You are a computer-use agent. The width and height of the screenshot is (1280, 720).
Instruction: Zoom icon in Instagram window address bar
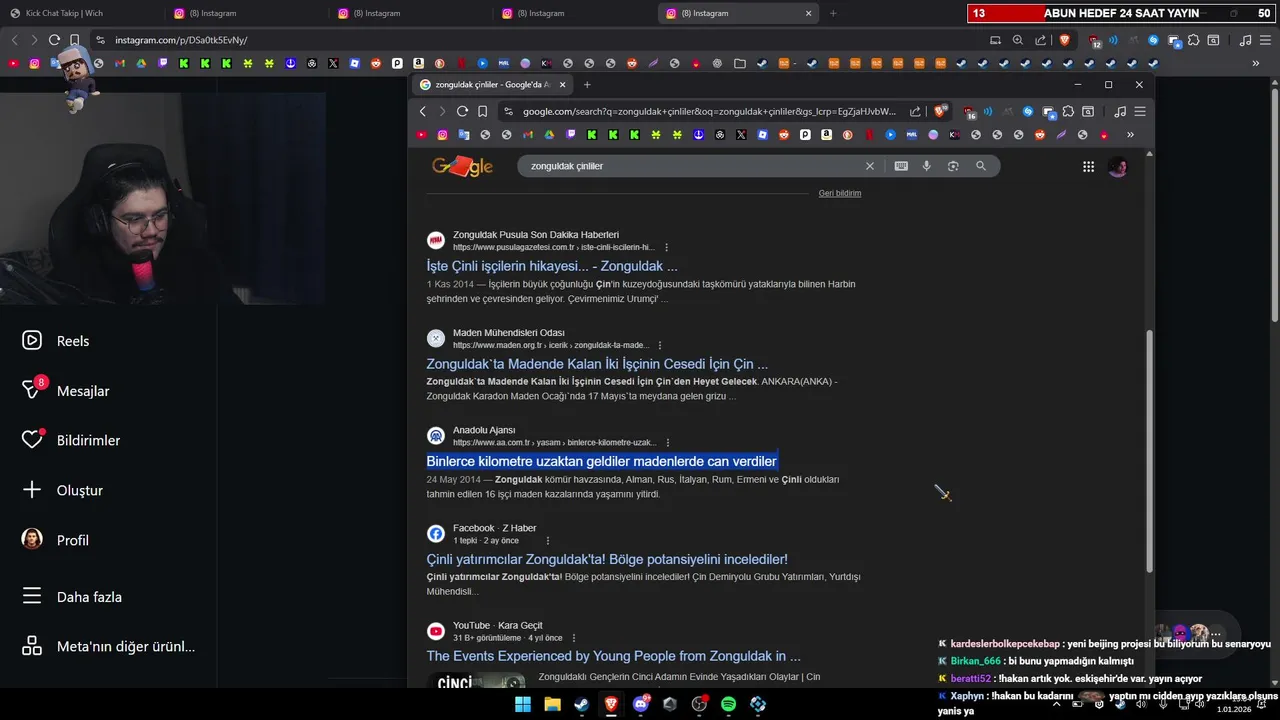(x=1018, y=40)
